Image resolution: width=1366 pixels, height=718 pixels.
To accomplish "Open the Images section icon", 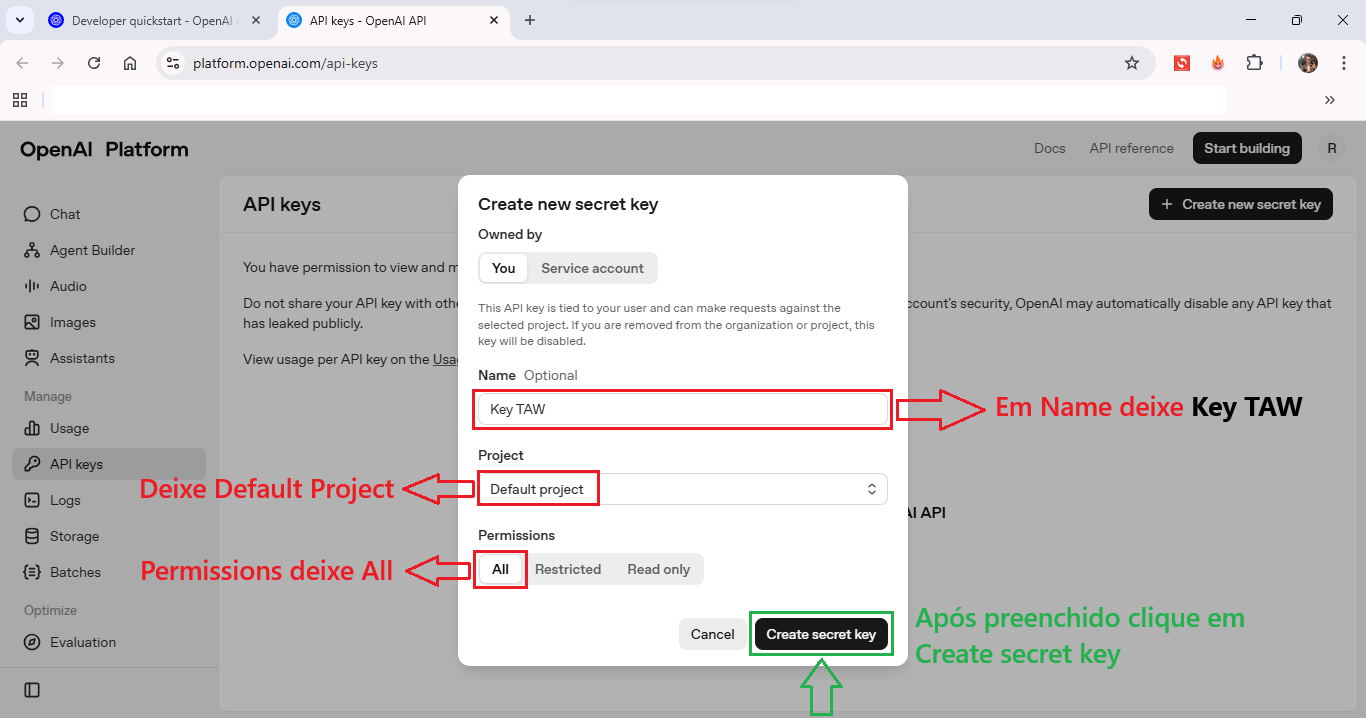I will coord(32,322).
